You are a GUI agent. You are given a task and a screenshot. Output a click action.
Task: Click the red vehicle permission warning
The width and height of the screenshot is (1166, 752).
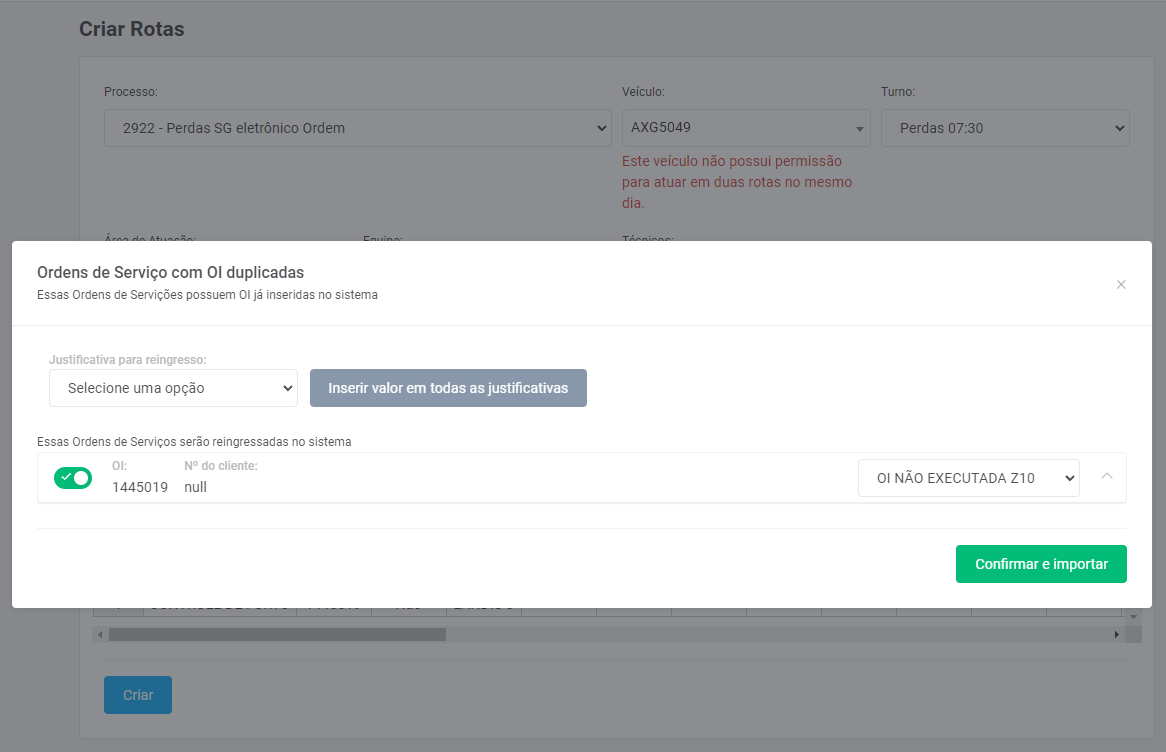(735, 182)
